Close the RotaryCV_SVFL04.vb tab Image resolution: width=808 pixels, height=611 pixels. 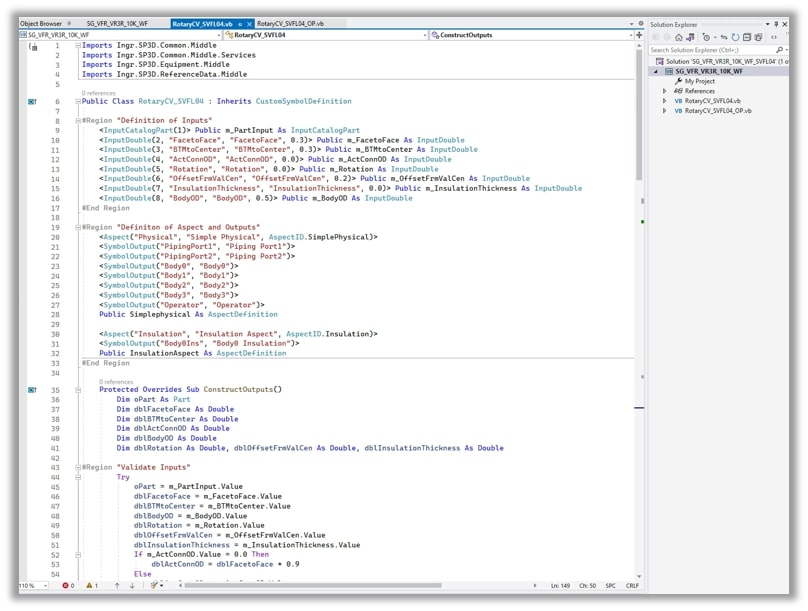(249, 24)
